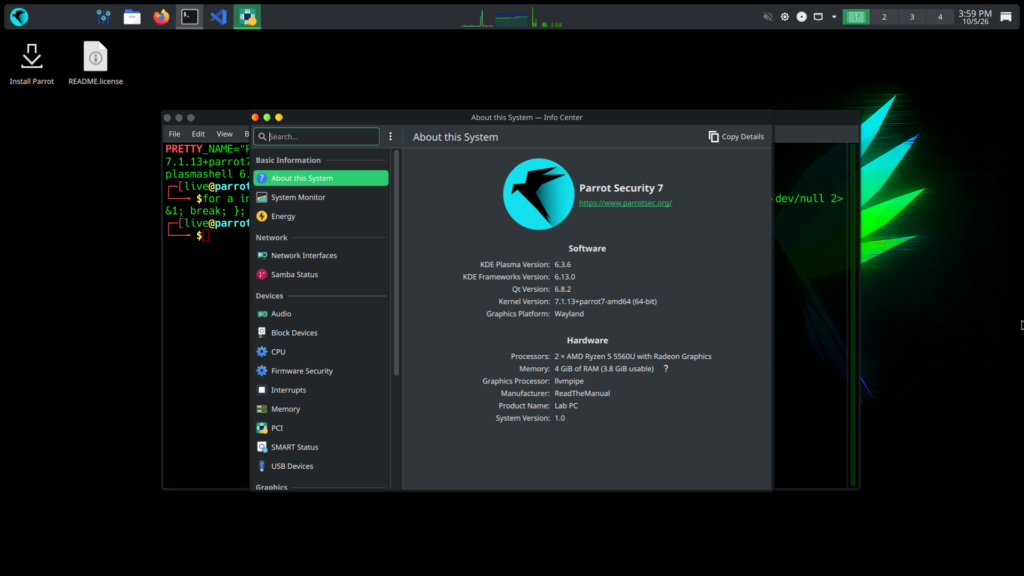This screenshot has height=576, width=1024.
Task: Open CPU sidebar entry
Action: click(321, 351)
